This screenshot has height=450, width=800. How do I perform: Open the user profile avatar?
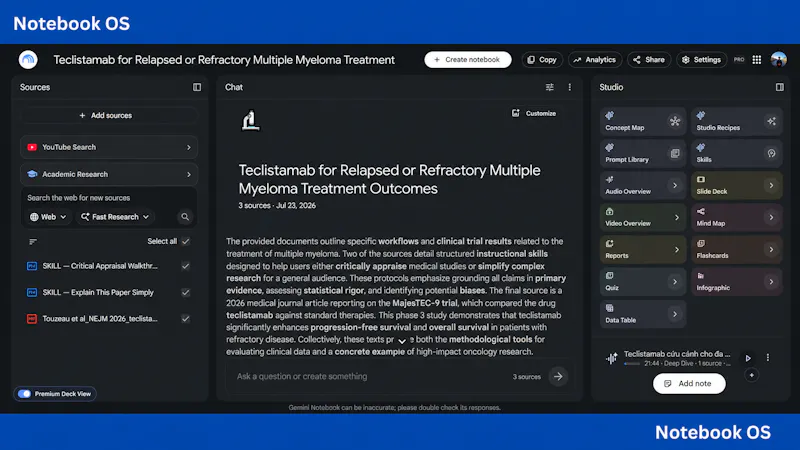779,60
